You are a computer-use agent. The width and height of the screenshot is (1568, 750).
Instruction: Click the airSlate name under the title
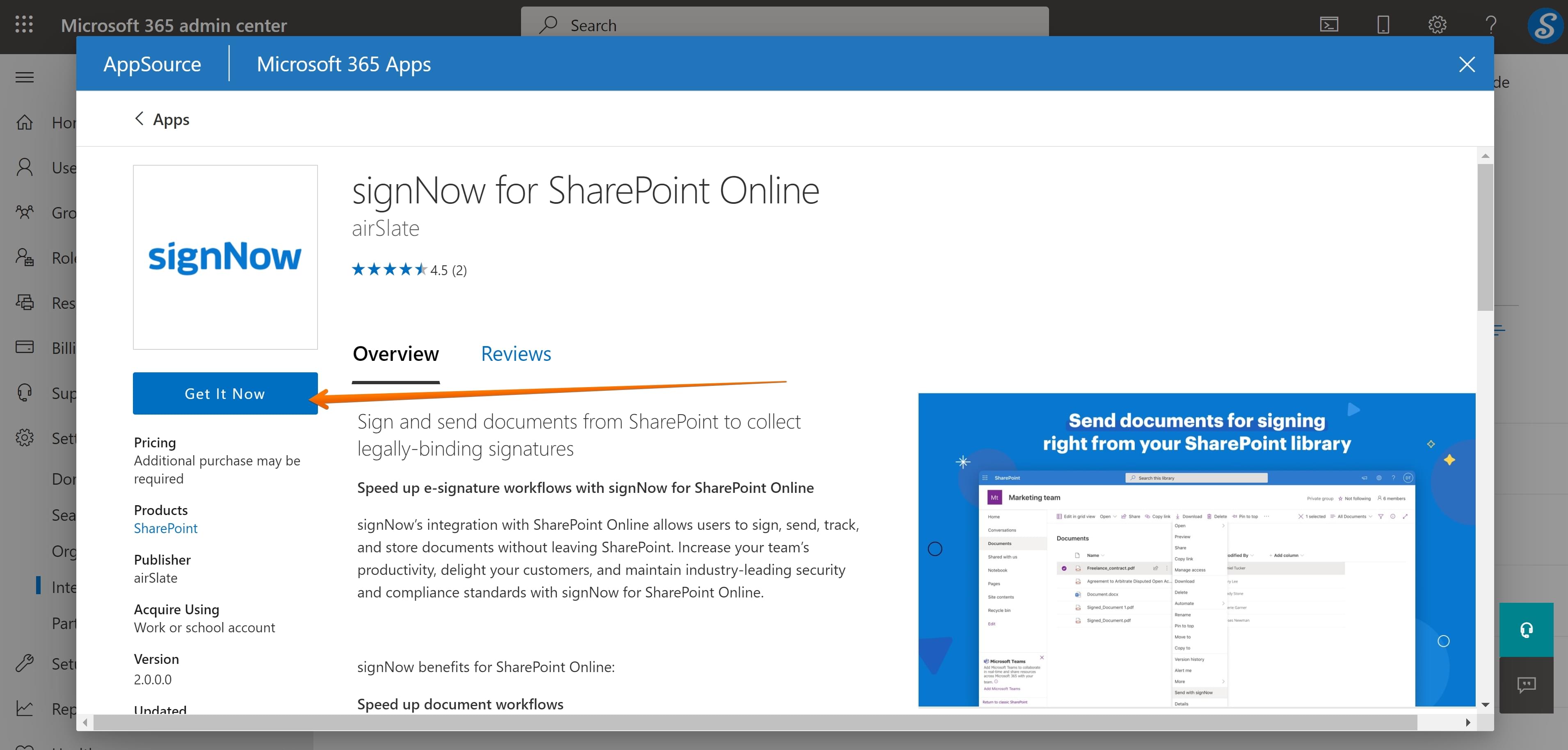tap(386, 228)
